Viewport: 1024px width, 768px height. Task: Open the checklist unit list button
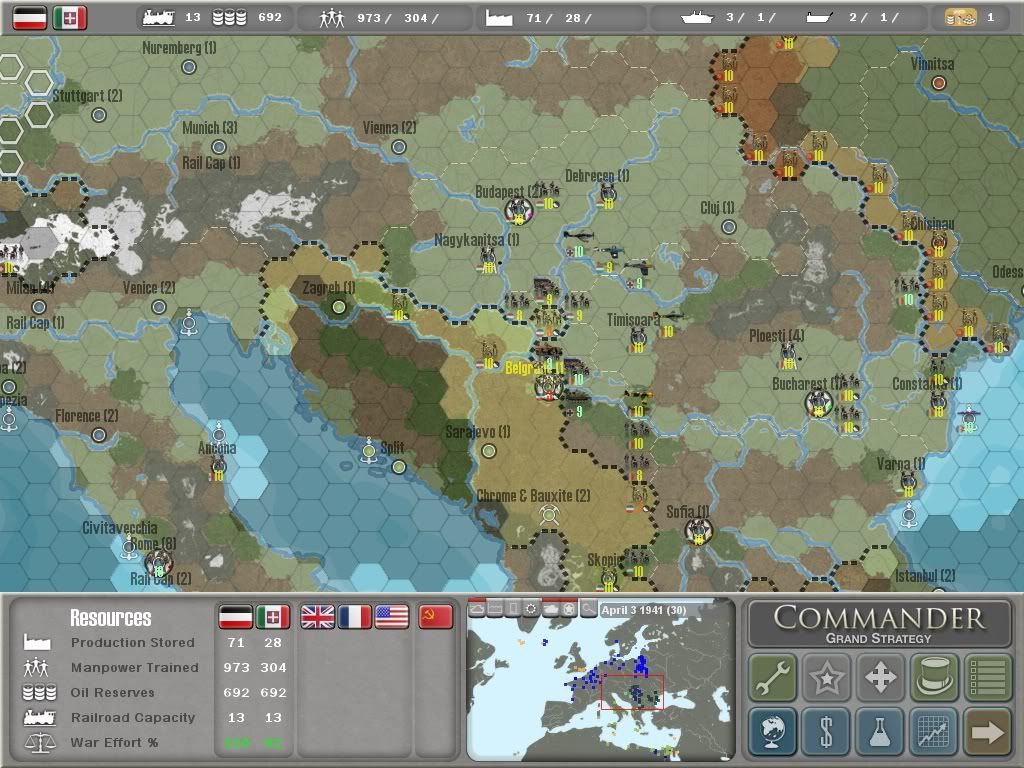pos(987,677)
